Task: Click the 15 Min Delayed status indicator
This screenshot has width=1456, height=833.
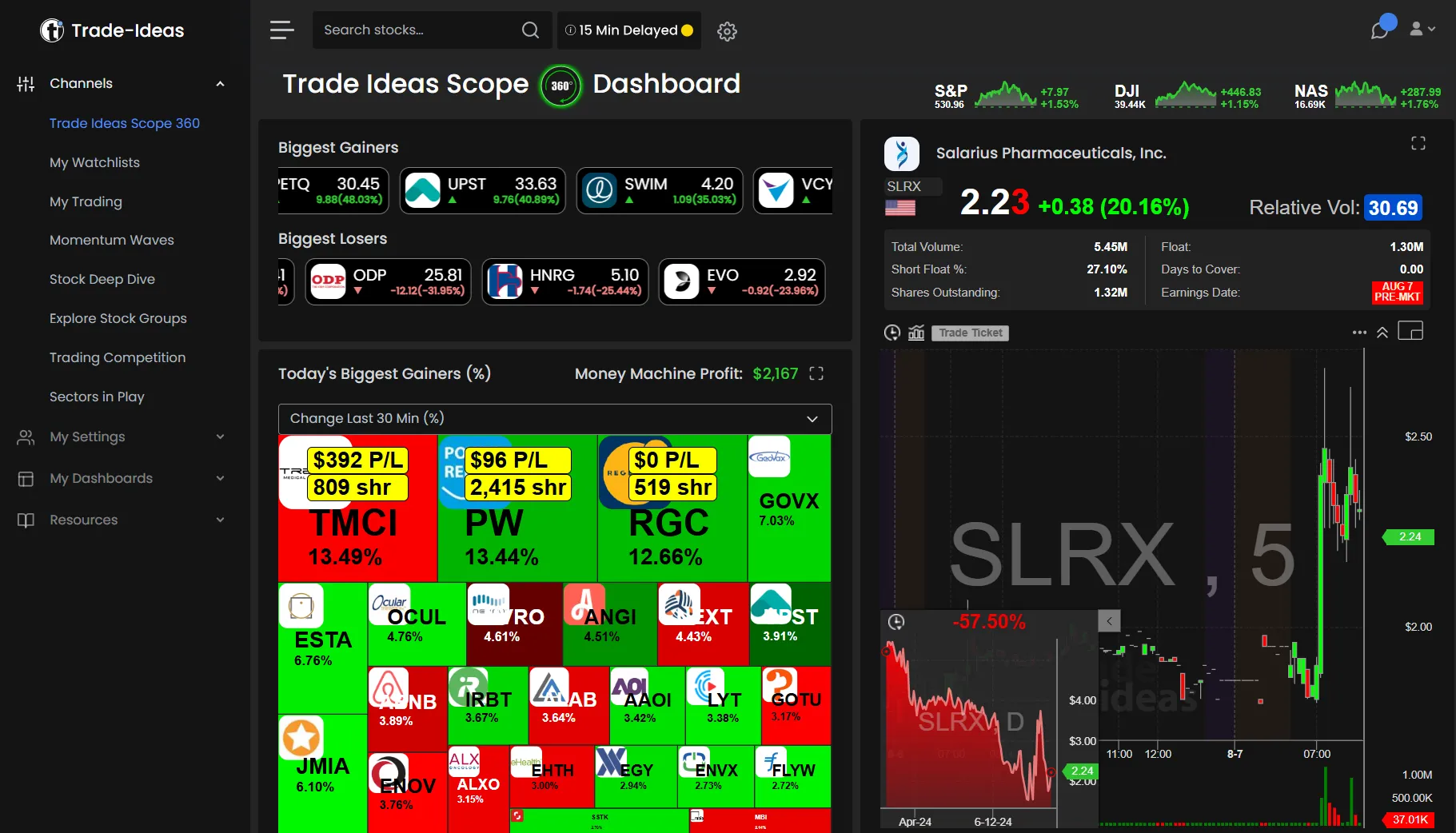Action: coord(628,30)
